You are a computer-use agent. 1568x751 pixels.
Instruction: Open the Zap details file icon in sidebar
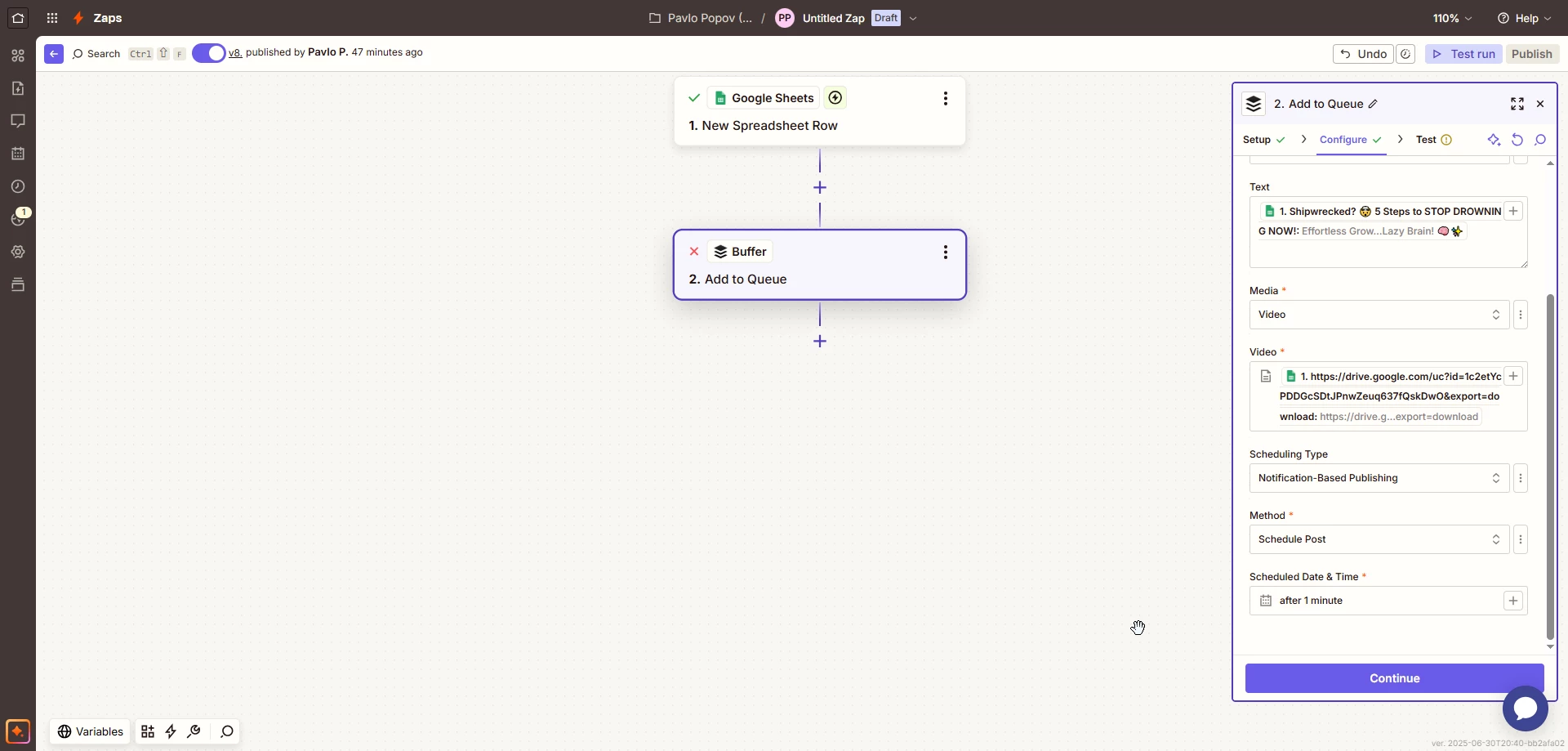click(x=18, y=88)
